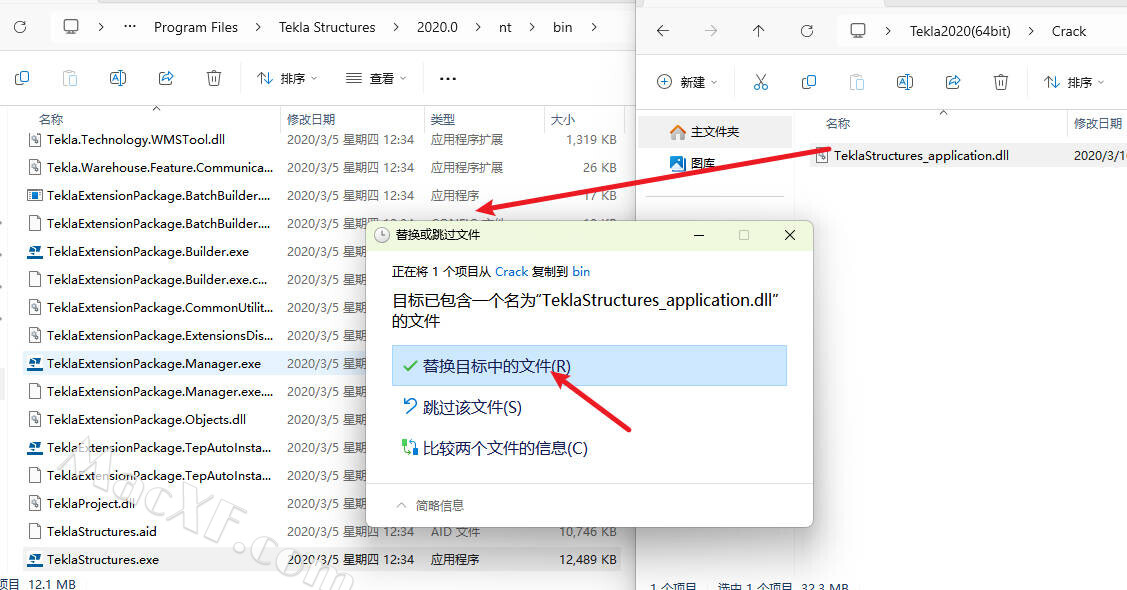Collapse details with 简略信息 expander

(x=430, y=505)
